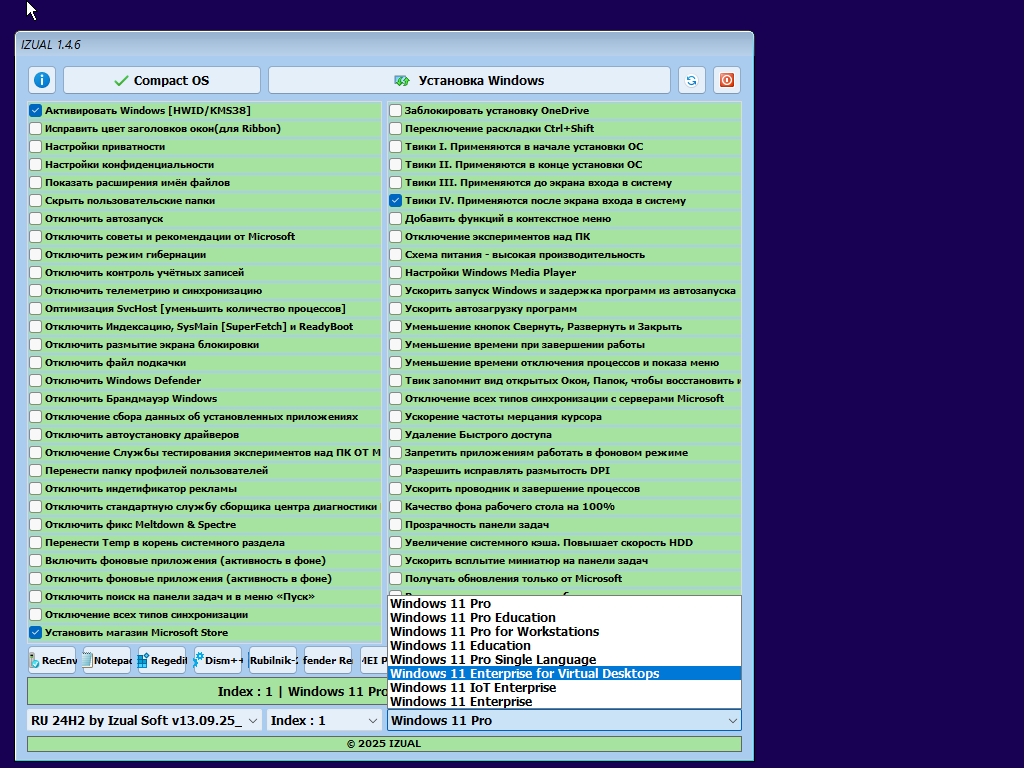1024x768 pixels.
Task: Check Скрыть пользовательские папки
Action: click(x=35, y=200)
